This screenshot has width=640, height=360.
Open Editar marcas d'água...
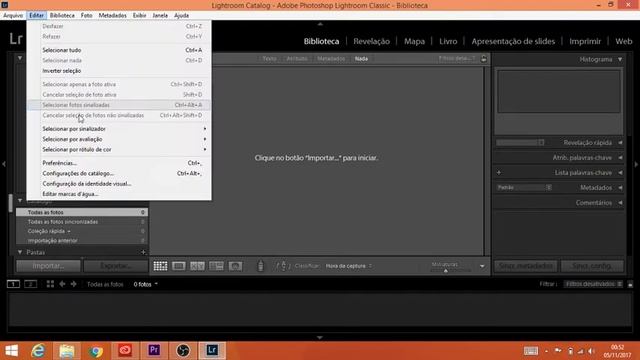click(119, 194)
